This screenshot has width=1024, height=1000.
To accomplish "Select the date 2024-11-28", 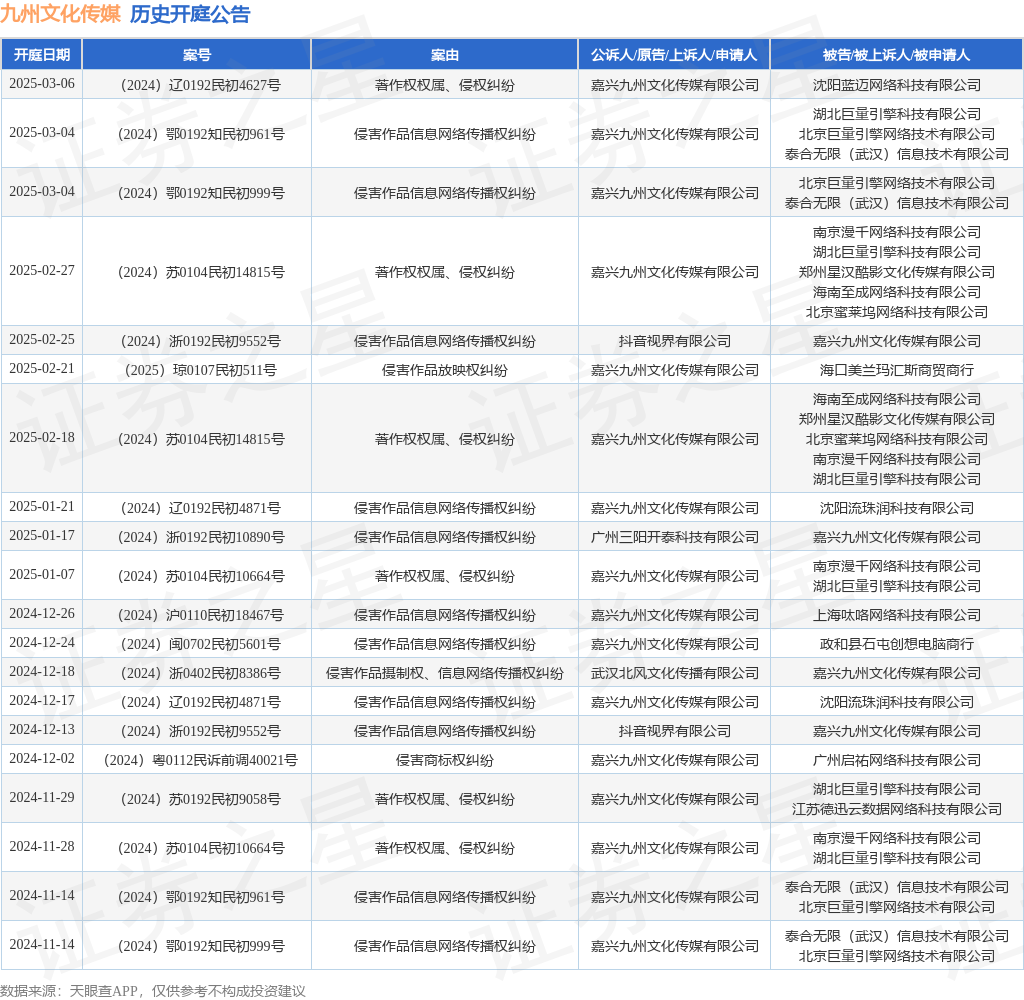I will 42,847.
